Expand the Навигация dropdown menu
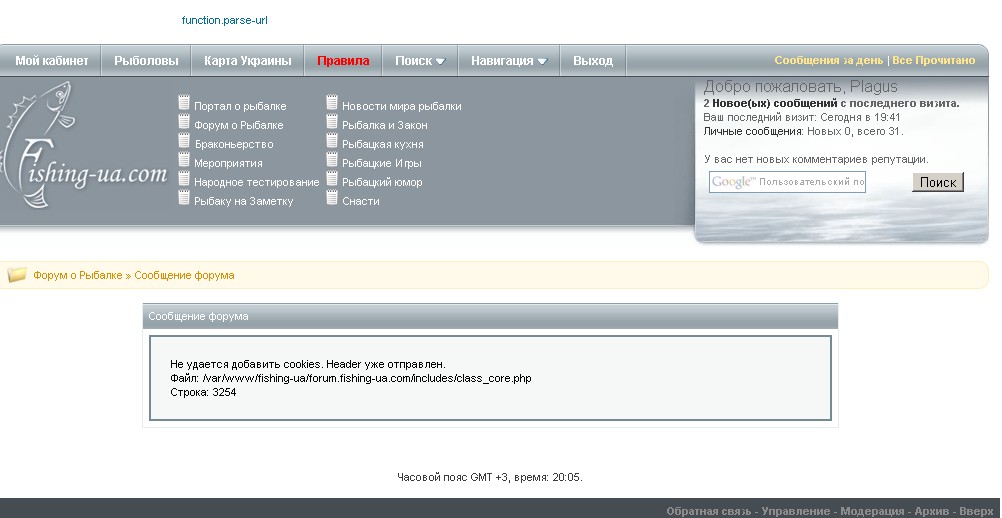Image resolution: width=1002 pixels, height=518 pixels. click(x=509, y=61)
